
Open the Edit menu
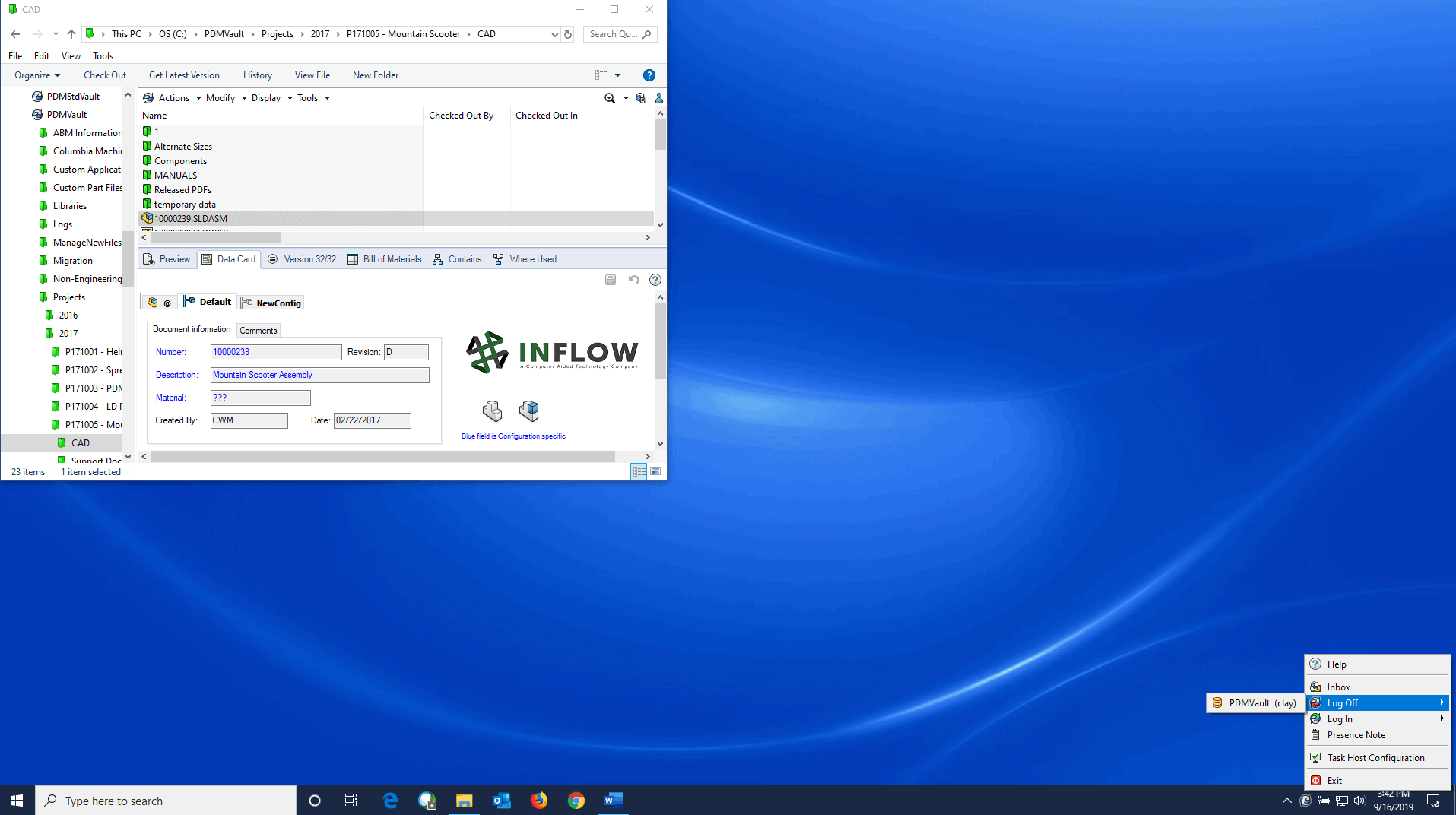(42, 56)
